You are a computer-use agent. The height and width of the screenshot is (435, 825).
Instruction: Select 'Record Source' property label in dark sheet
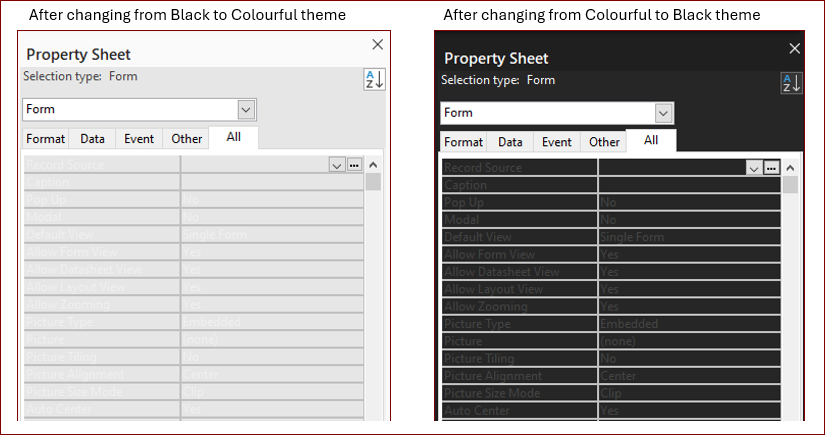pyautogui.click(x=483, y=168)
